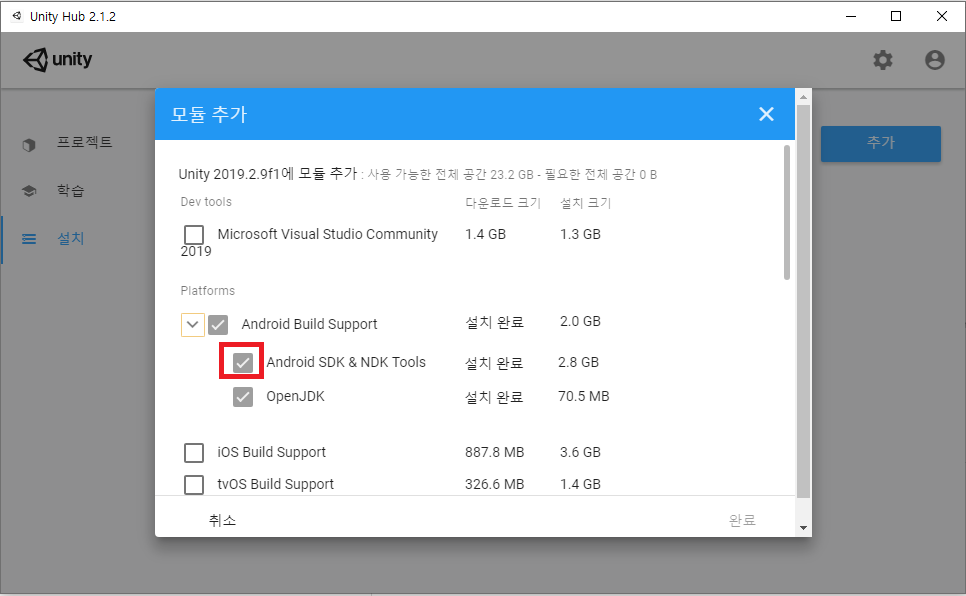
Task: Check the tvOS Build Support checkbox
Action: click(x=194, y=484)
